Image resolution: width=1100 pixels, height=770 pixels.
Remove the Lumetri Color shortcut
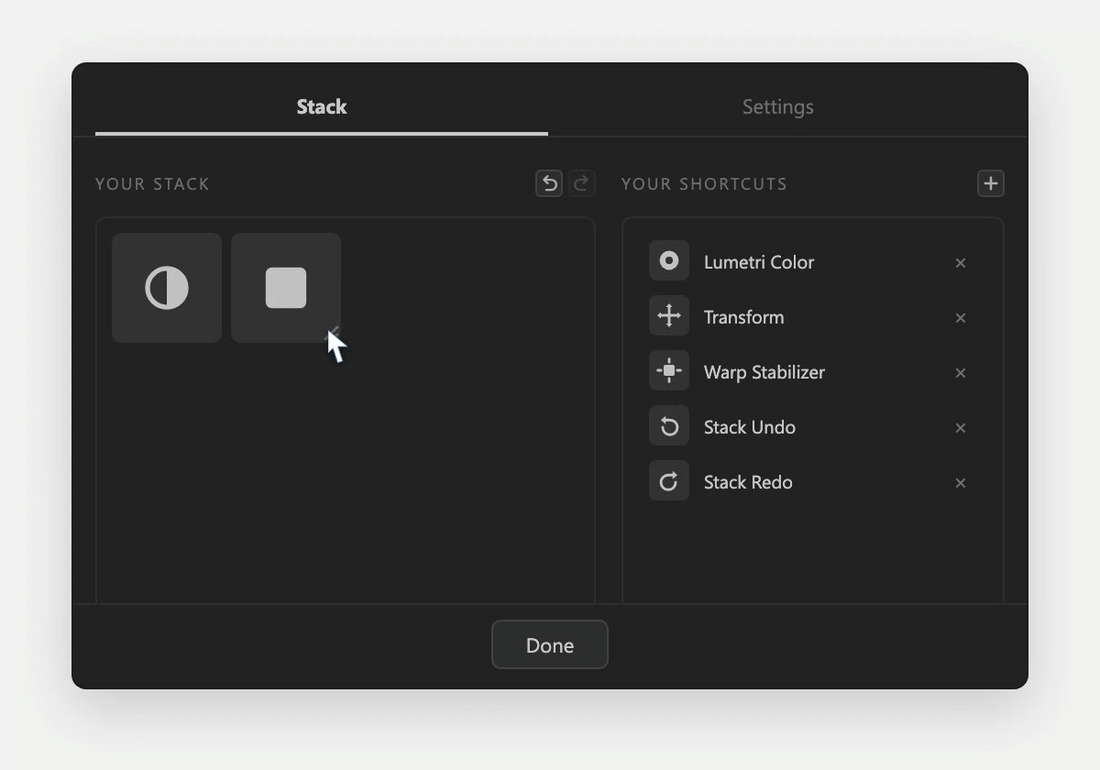click(960, 263)
